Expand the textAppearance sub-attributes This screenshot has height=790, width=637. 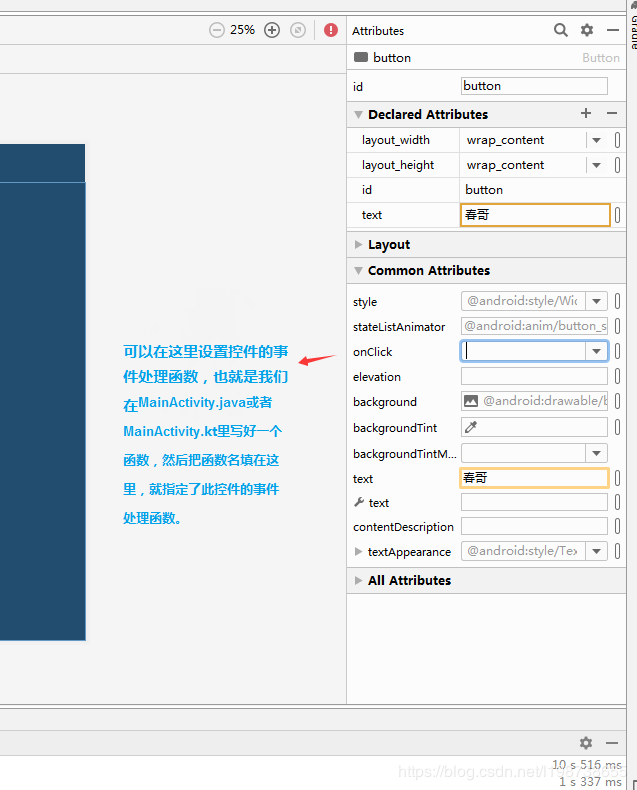pos(358,552)
